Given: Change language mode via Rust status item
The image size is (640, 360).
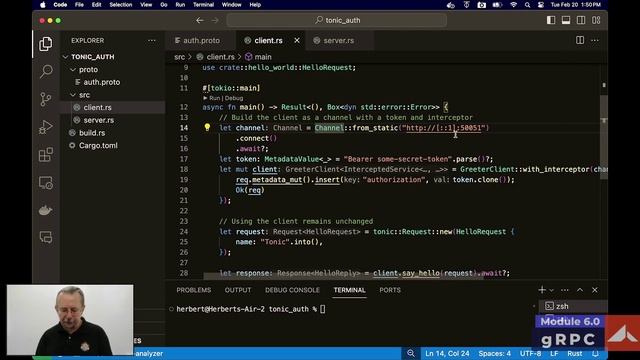Looking at the screenshot, I should pos(574,353).
